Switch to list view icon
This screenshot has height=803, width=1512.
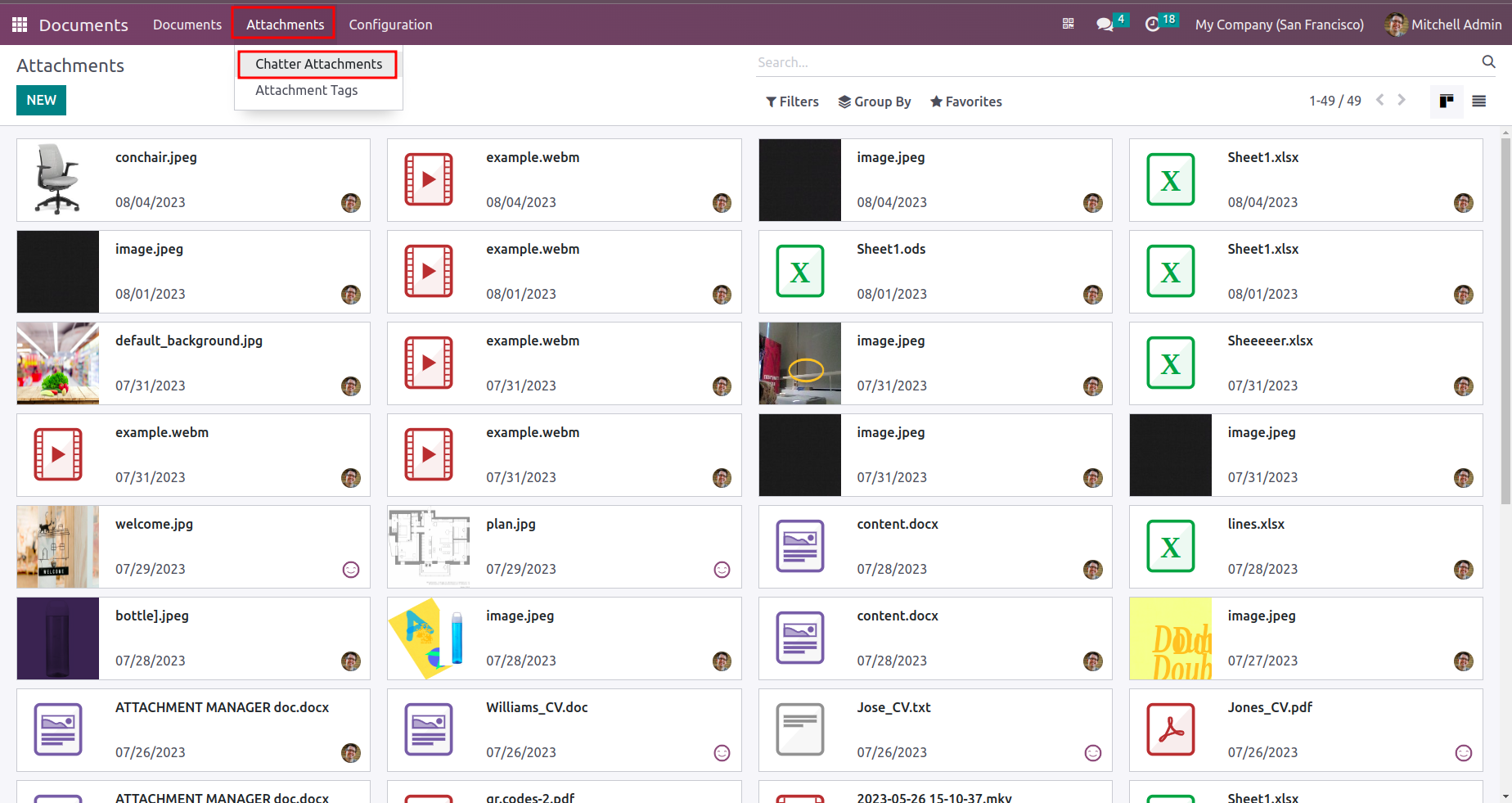pyautogui.click(x=1478, y=101)
